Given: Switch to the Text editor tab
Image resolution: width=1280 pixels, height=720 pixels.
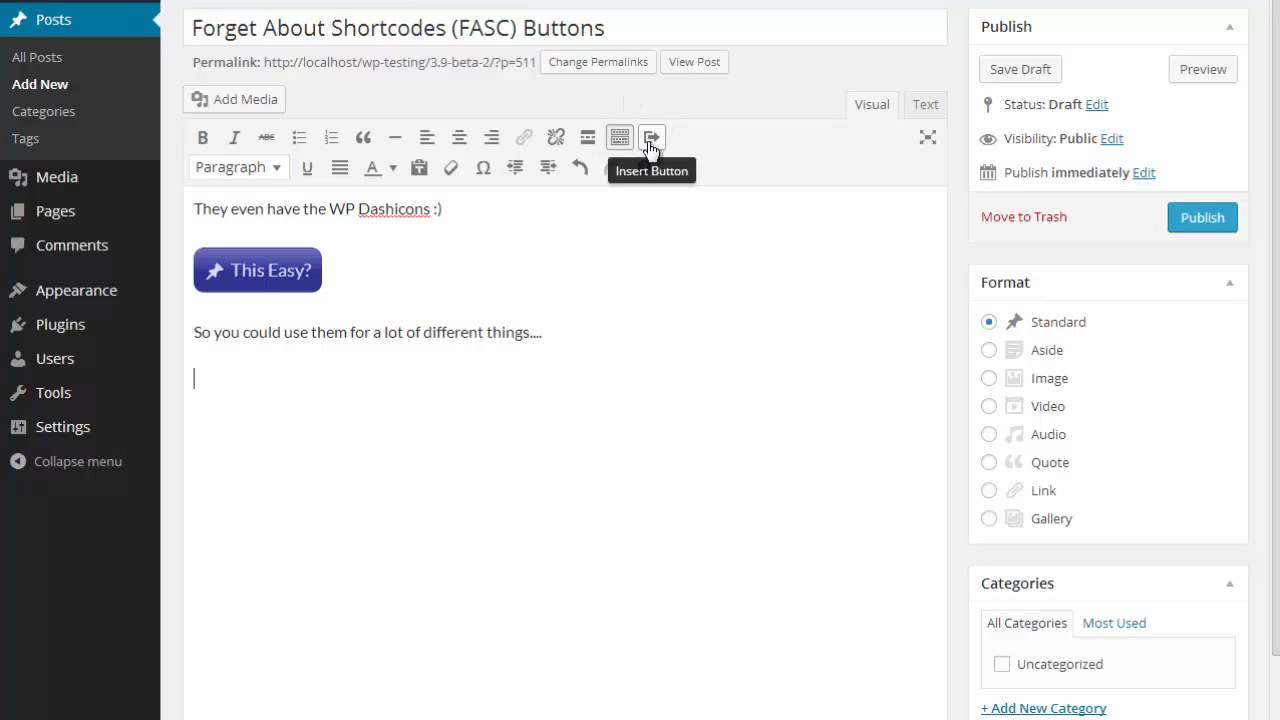Looking at the screenshot, I should 925,104.
